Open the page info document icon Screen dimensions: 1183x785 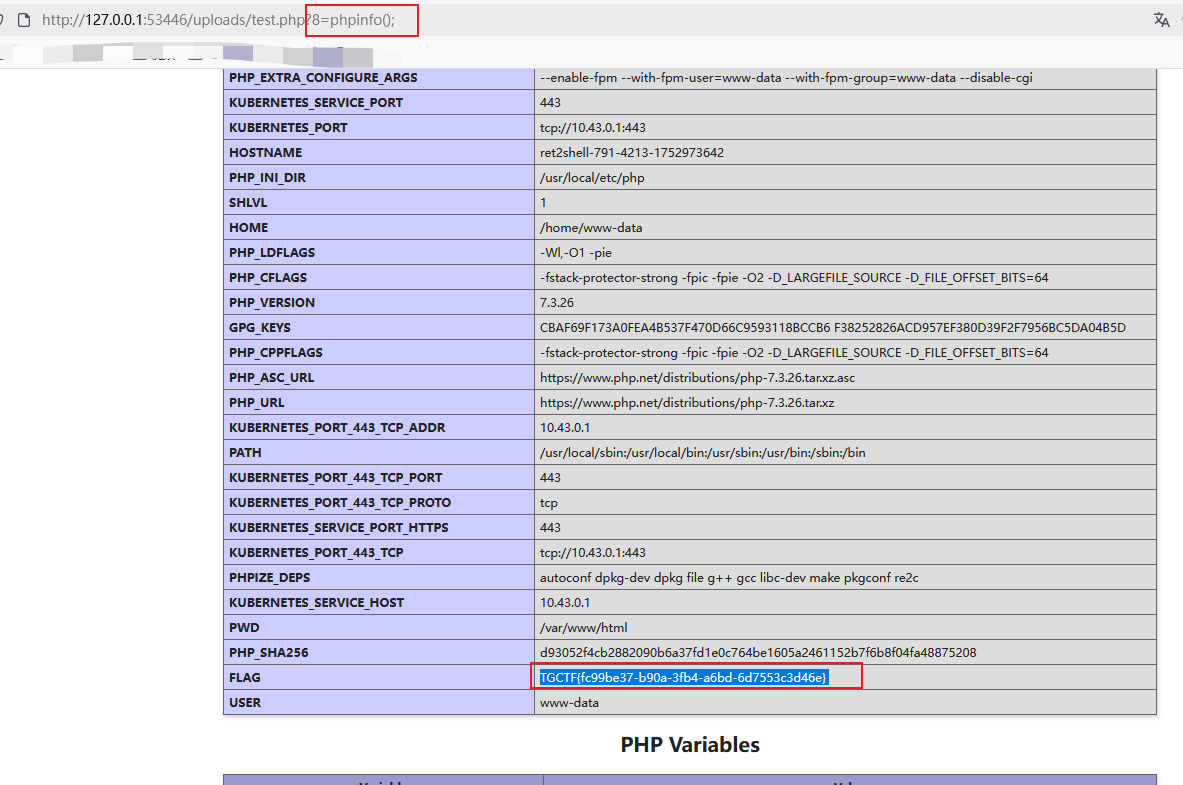[24, 20]
